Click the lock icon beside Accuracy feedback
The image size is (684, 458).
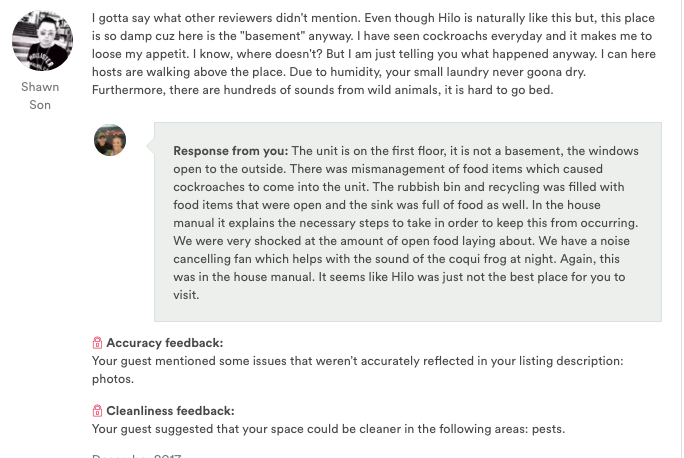click(97, 343)
